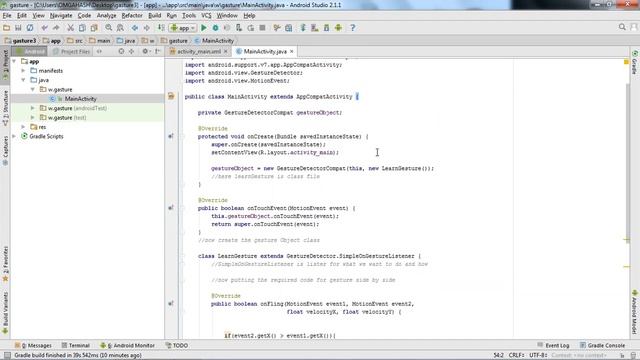Expand the res folder arrow
This screenshot has width=640, height=360.
24,127
